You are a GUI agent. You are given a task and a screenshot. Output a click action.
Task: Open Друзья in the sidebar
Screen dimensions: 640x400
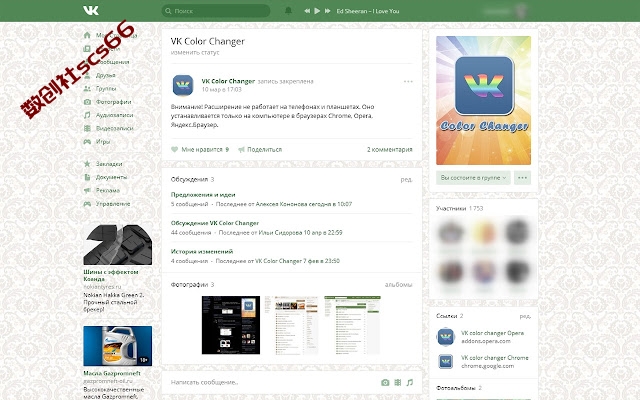click(106, 75)
